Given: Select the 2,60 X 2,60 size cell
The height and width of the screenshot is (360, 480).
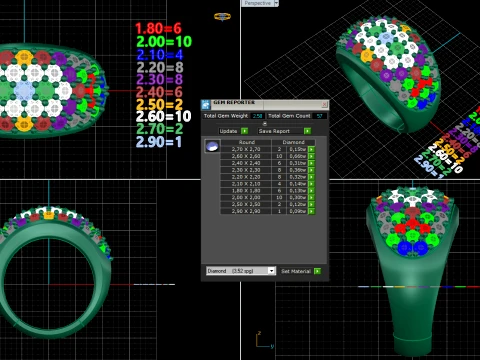Looking at the screenshot, I should (246, 156).
